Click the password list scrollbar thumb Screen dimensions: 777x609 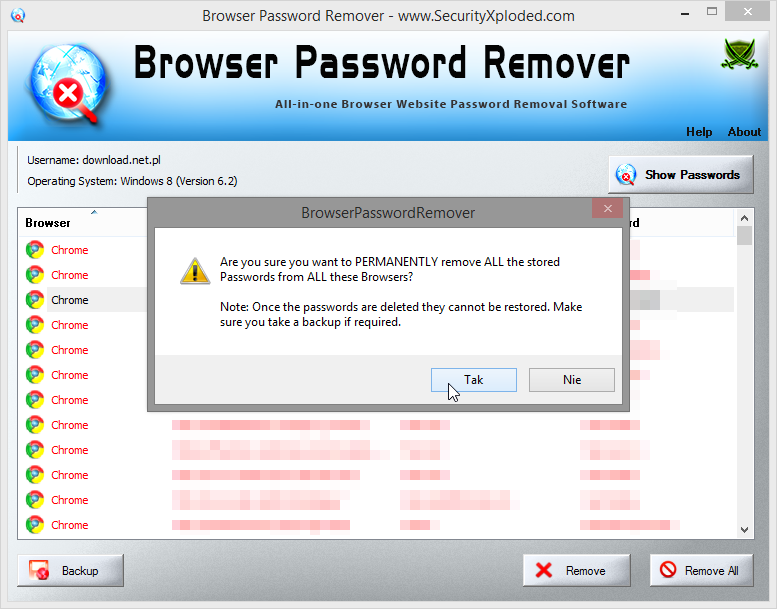point(744,235)
